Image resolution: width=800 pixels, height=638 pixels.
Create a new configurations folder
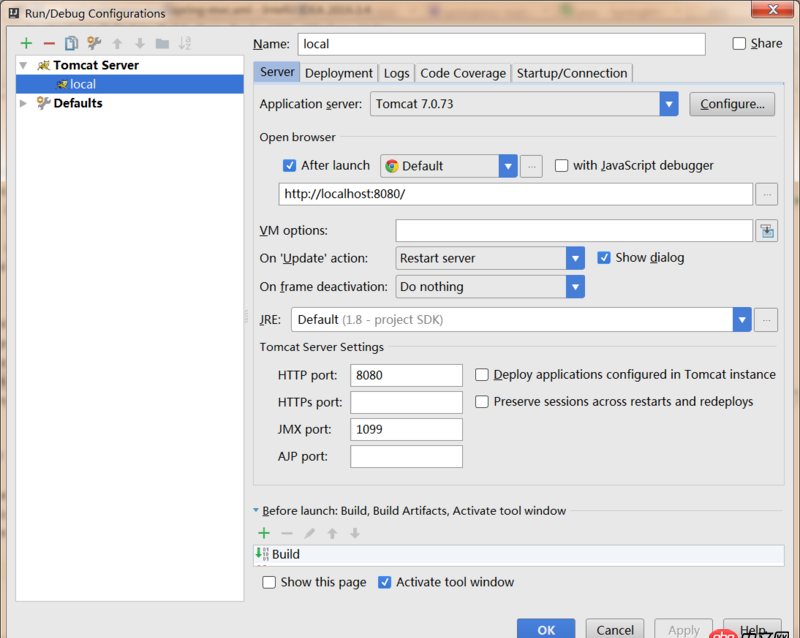(160, 43)
